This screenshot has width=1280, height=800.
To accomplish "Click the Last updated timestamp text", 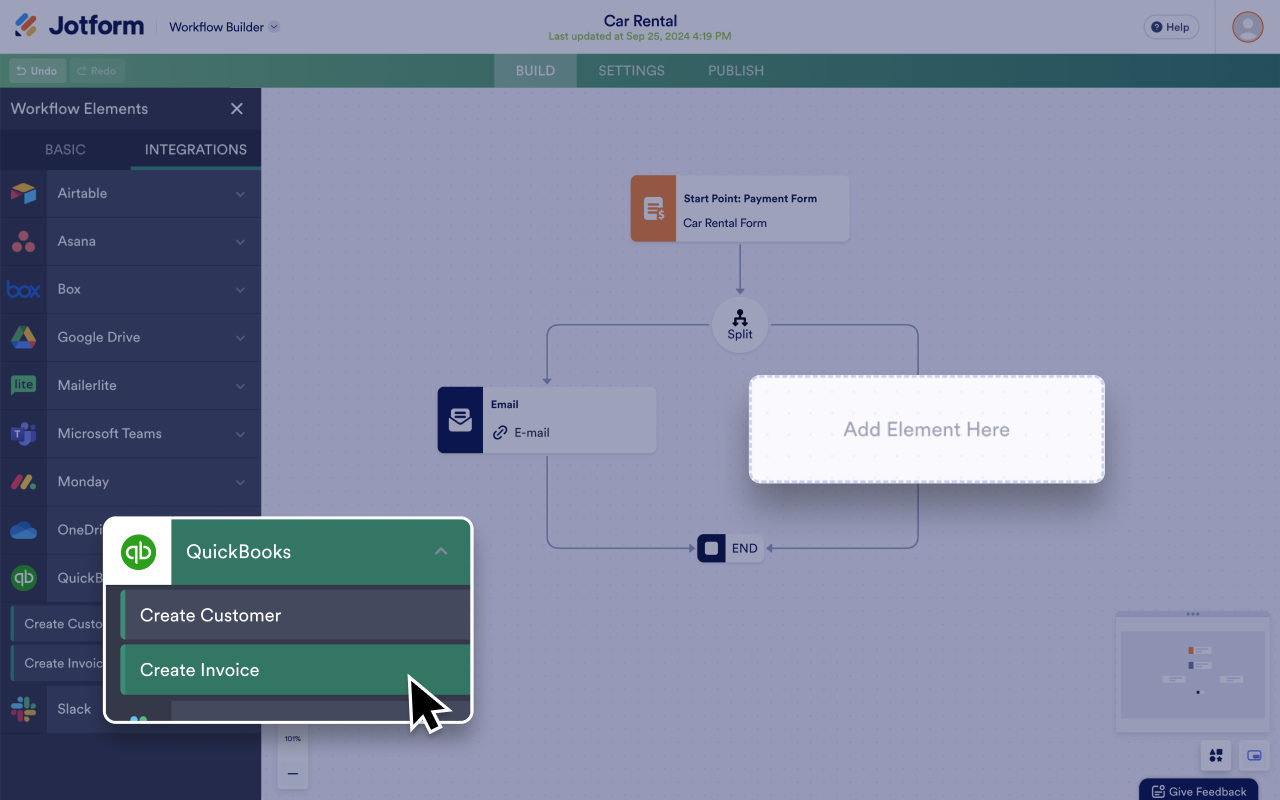I will click(640, 37).
